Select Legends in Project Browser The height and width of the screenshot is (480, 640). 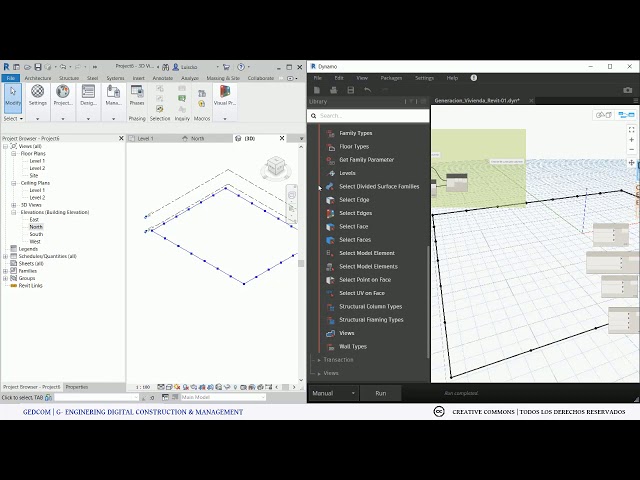(x=28, y=249)
